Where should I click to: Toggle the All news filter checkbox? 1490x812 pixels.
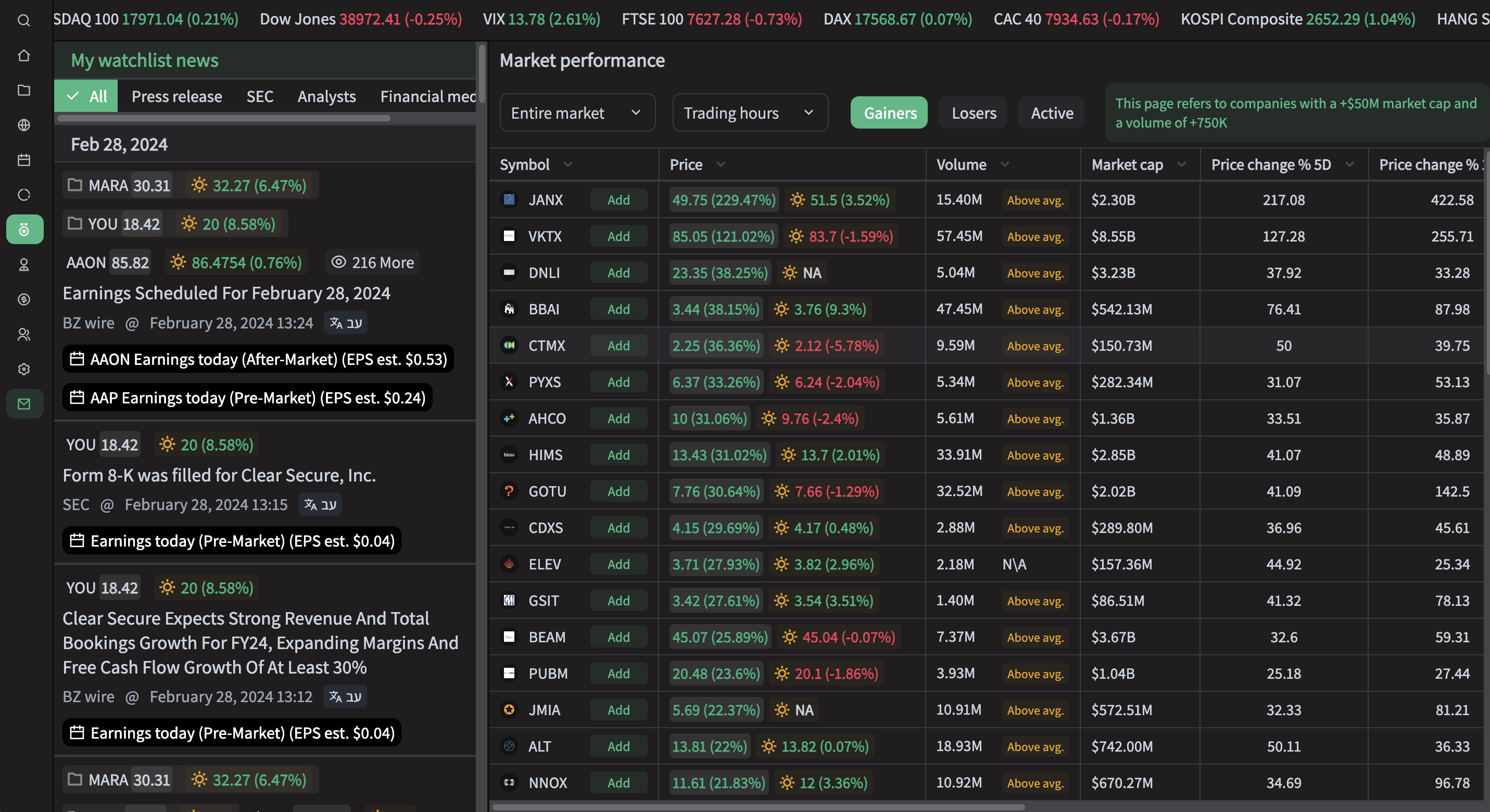click(86, 96)
